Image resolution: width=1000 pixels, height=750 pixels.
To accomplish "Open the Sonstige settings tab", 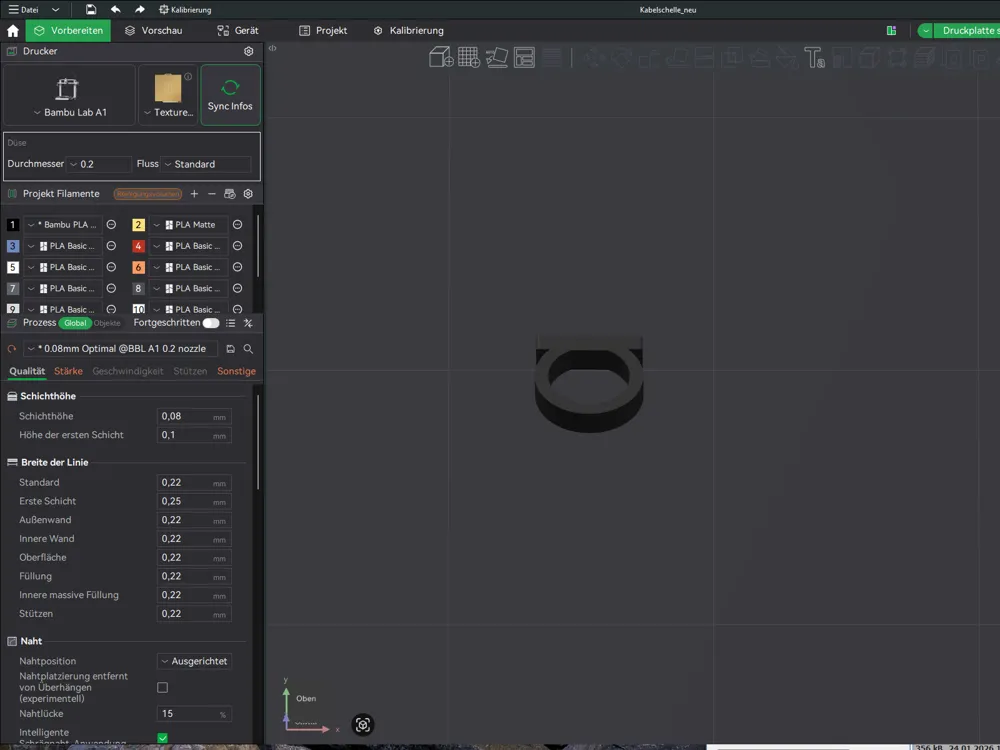I will tap(236, 371).
